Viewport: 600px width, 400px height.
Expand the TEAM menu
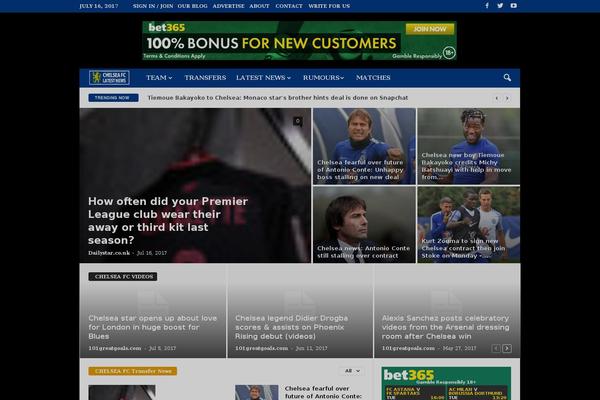159,78
